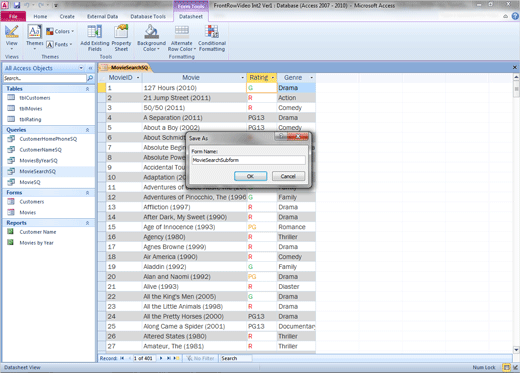Collapse the Tables group

(87, 89)
